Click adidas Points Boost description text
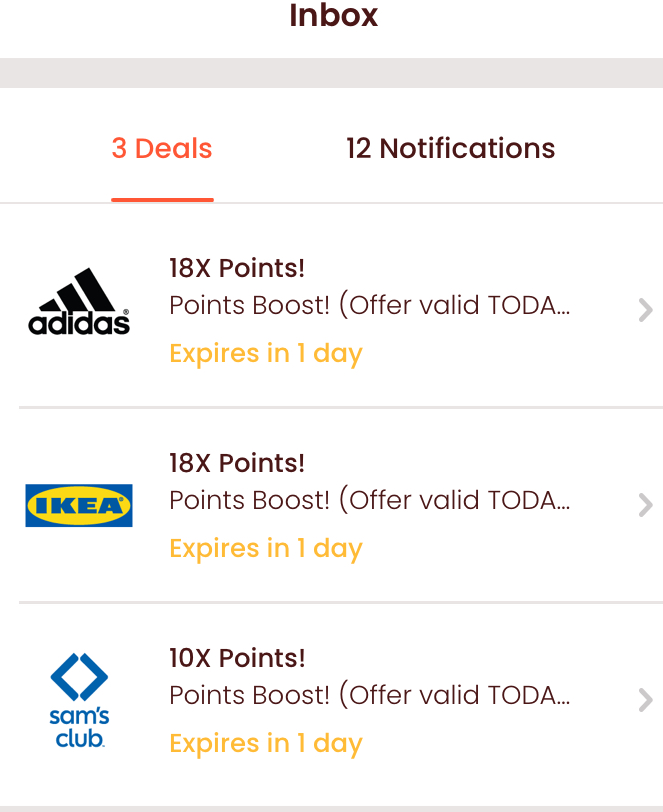This screenshot has height=812, width=663. [x=370, y=305]
